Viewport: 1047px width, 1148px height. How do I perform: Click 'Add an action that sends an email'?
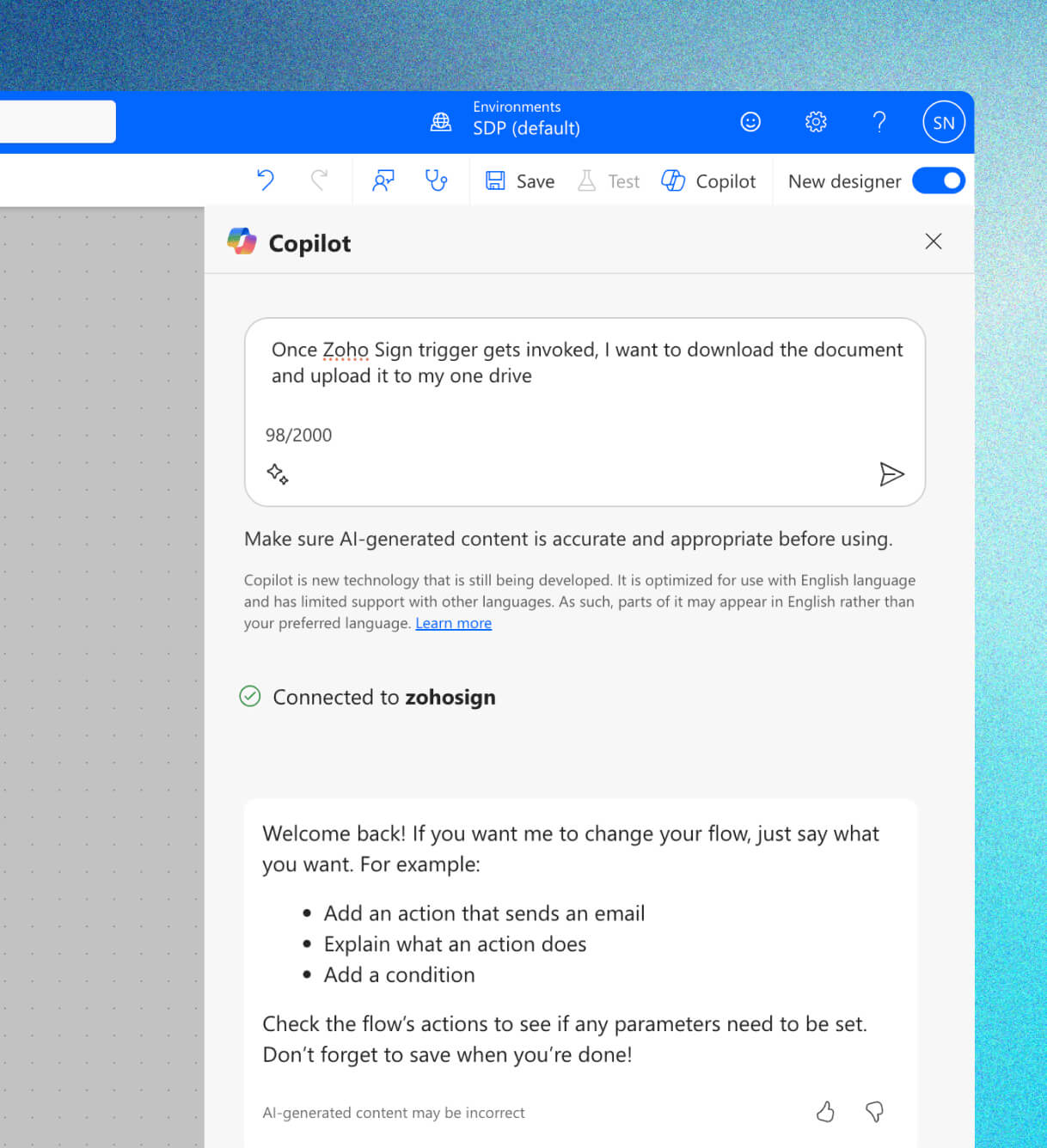pos(484,913)
